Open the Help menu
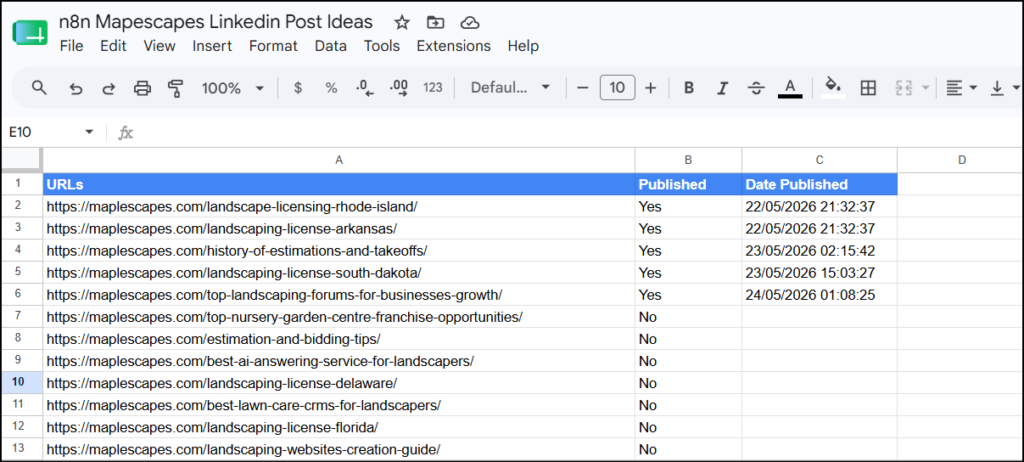 coord(523,46)
